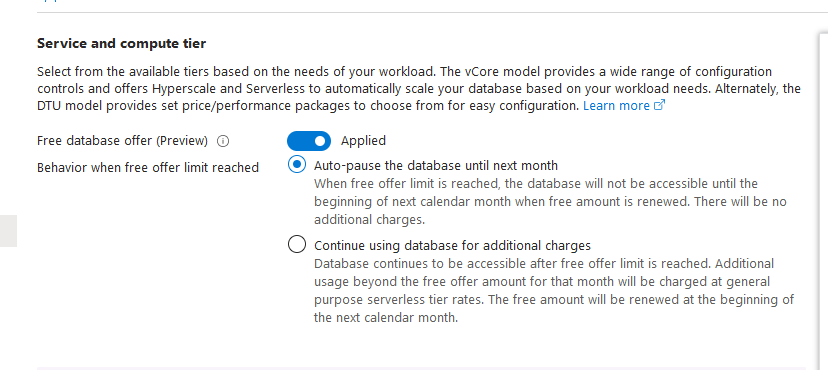Click the Applied toggle status label
Viewport: 828px width, 370px height.
pos(363,141)
